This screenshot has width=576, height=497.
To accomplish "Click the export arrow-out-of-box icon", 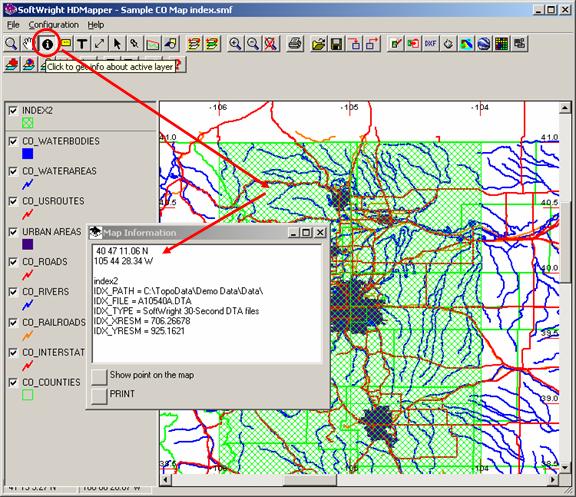I will (x=372, y=44).
